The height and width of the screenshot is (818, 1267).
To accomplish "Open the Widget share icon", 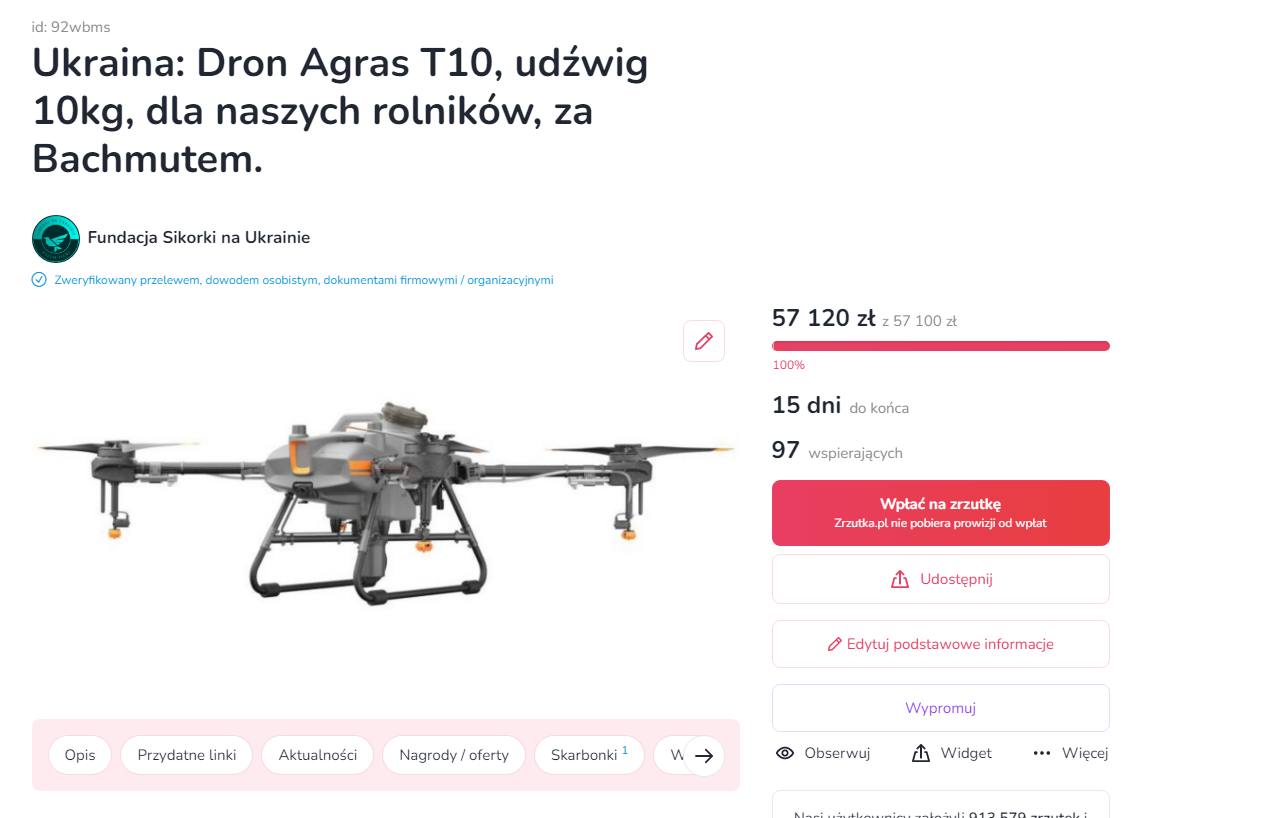I will [921, 753].
